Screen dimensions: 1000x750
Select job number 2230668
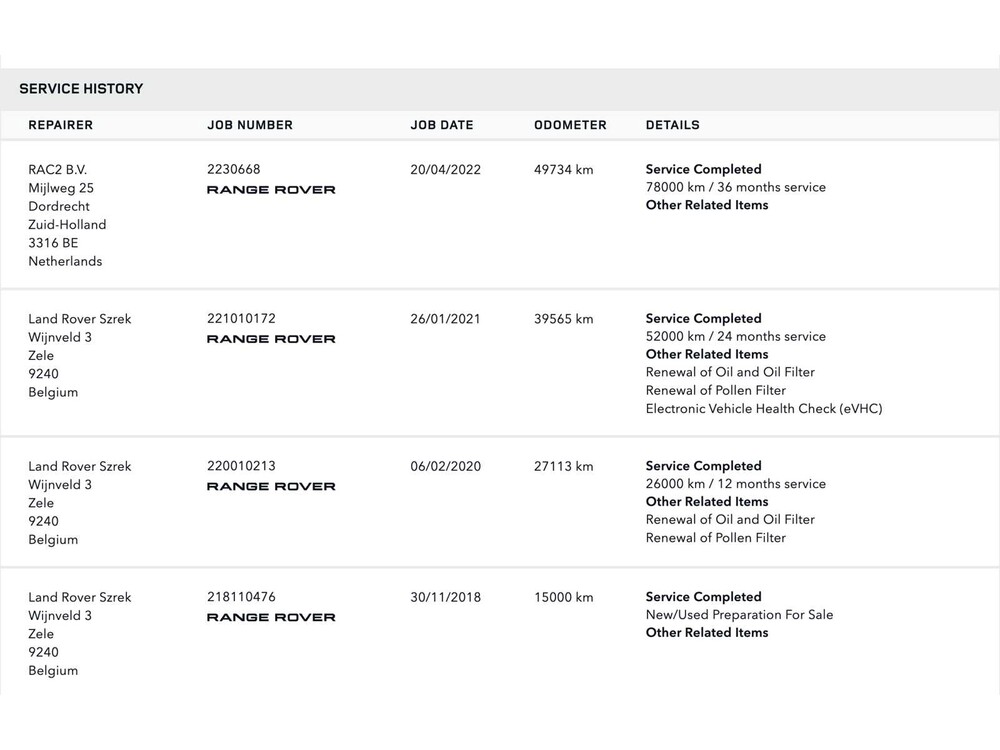click(x=233, y=169)
